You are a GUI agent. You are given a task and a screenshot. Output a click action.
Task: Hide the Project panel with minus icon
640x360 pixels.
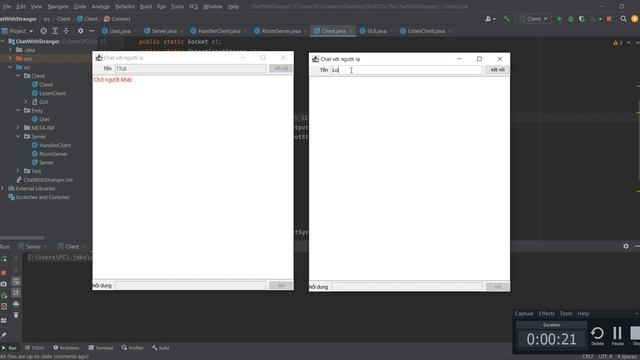pos(91,31)
